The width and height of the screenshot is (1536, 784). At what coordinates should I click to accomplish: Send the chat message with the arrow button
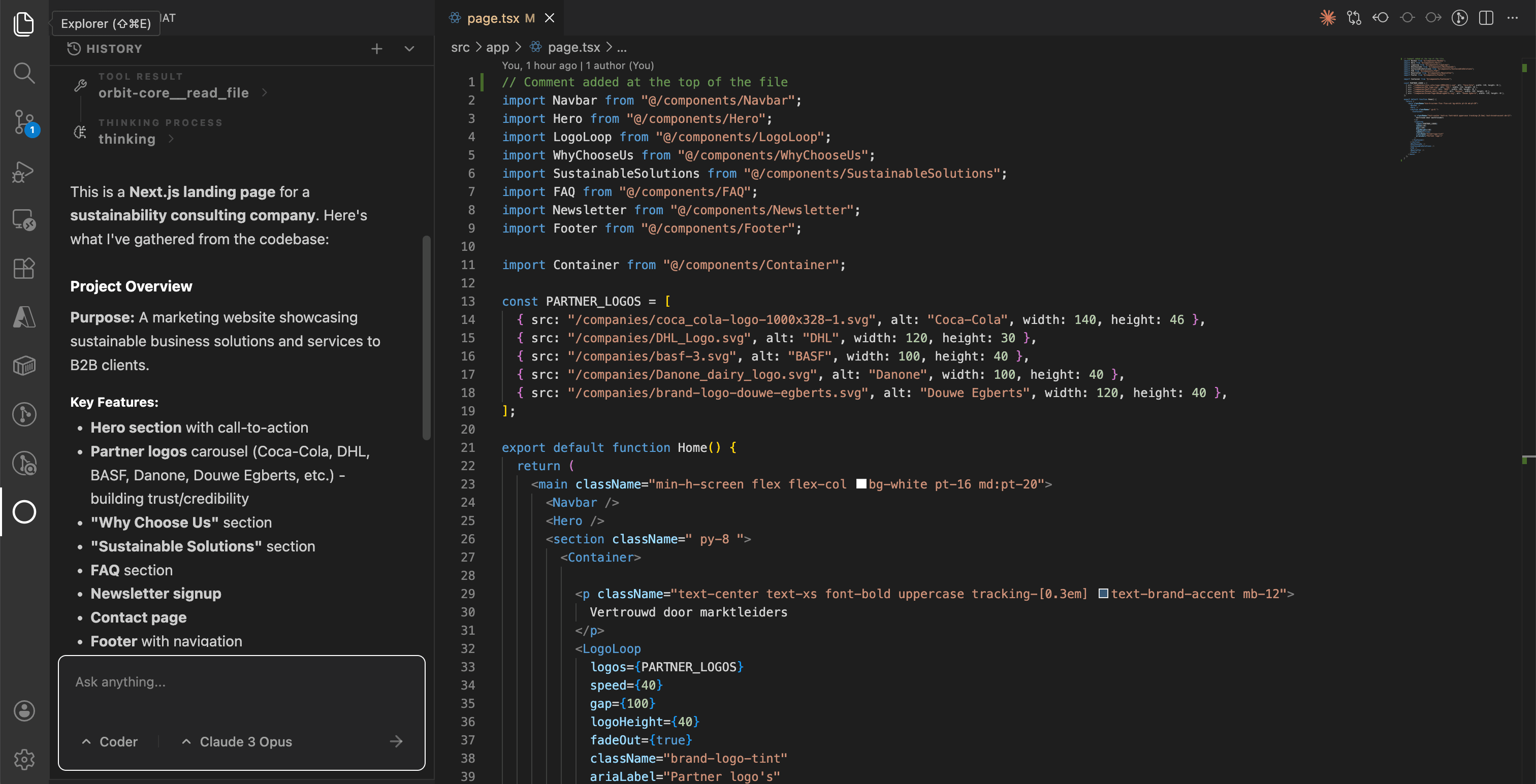tap(397, 741)
